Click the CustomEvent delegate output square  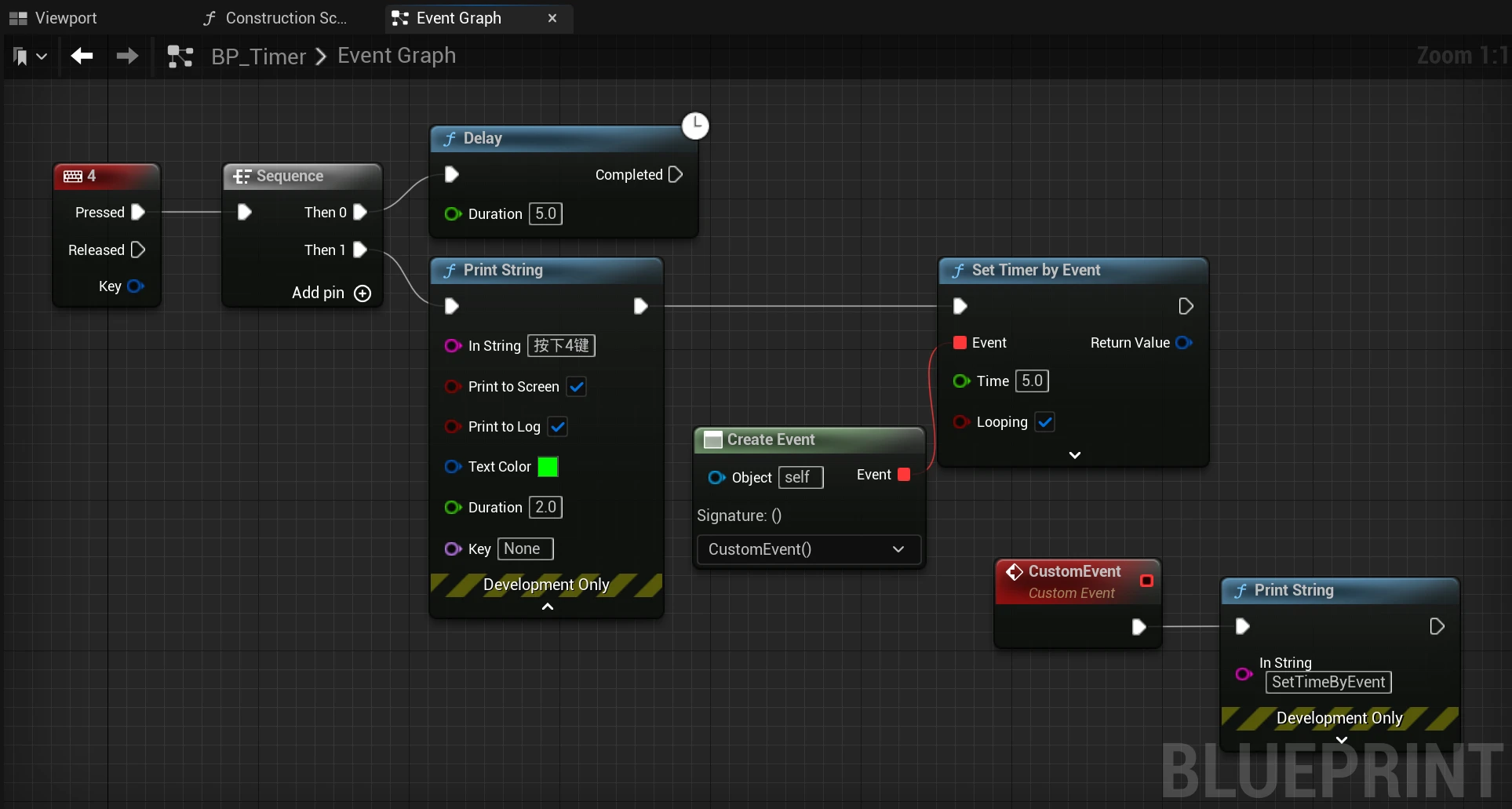(1146, 581)
